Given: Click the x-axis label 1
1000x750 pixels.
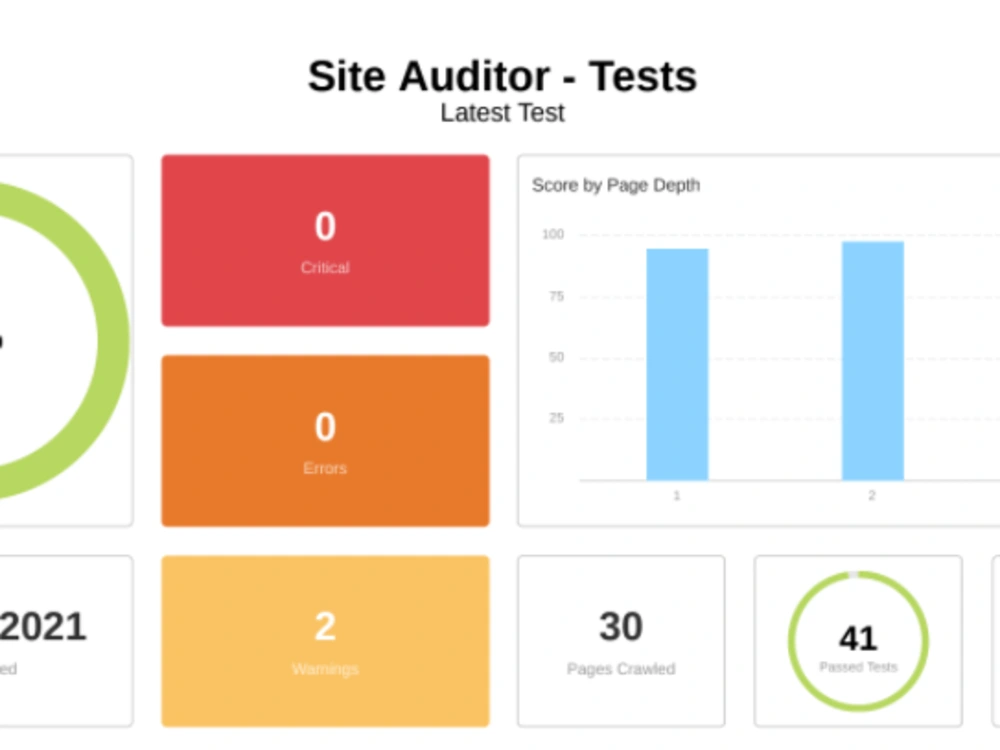Looking at the screenshot, I should (x=677, y=496).
